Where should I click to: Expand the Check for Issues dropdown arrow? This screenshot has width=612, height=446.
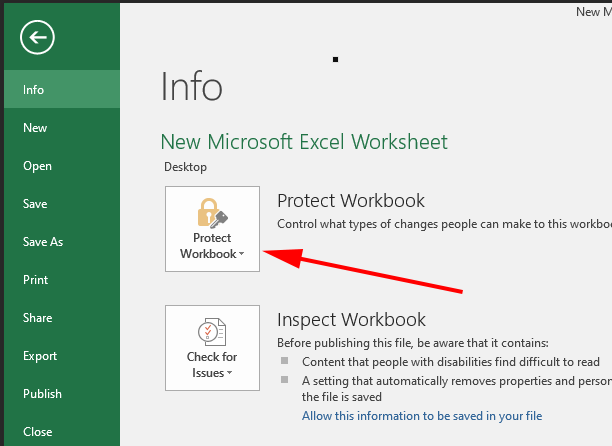(229, 374)
